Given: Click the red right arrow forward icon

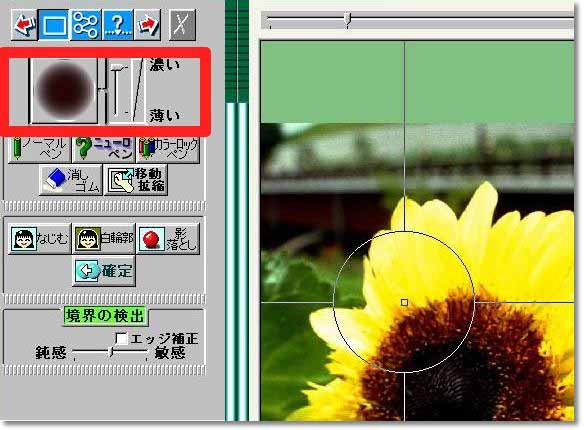Looking at the screenshot, I should click(147, 25).
